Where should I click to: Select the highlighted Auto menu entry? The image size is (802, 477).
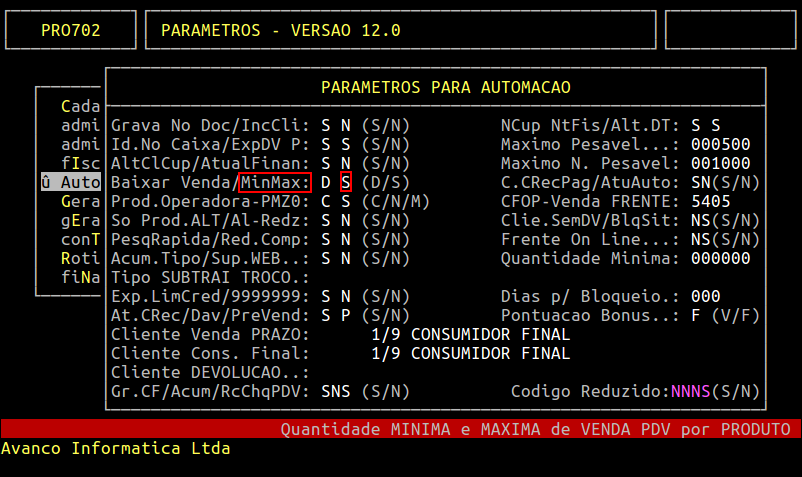click(71, 183)
